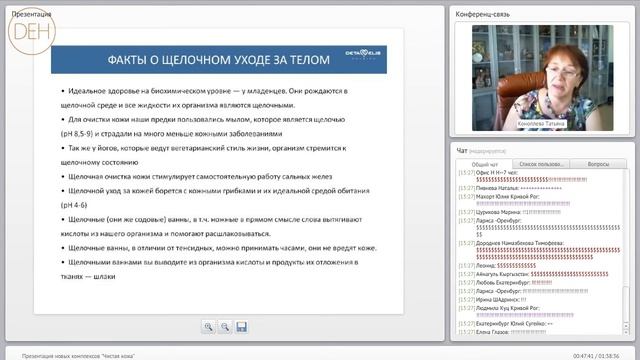Viewport: 640px width, 360px height.
Task: Save the presentation with the floppy disk icon
Action: click(242, 327)
